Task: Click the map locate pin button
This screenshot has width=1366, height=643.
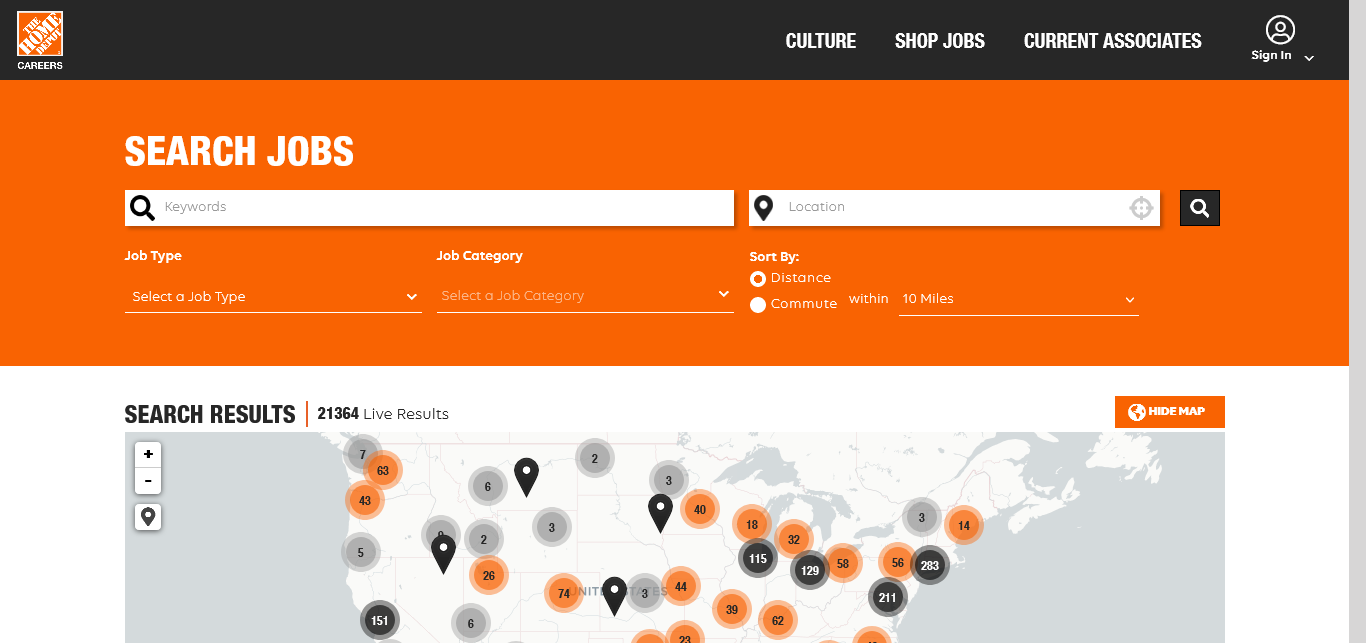Action: point(148,517)
